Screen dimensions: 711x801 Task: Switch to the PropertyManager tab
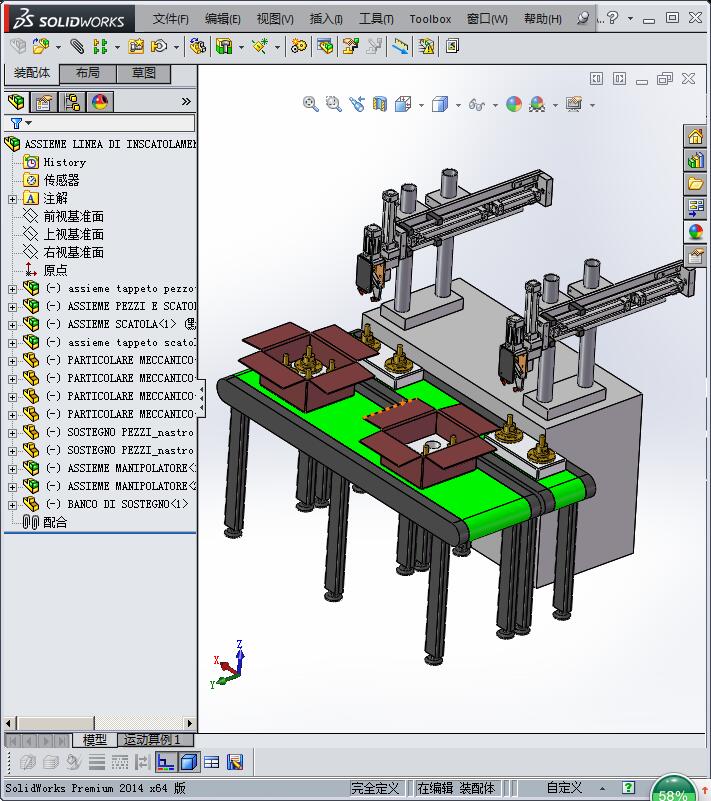click(44, 102)
